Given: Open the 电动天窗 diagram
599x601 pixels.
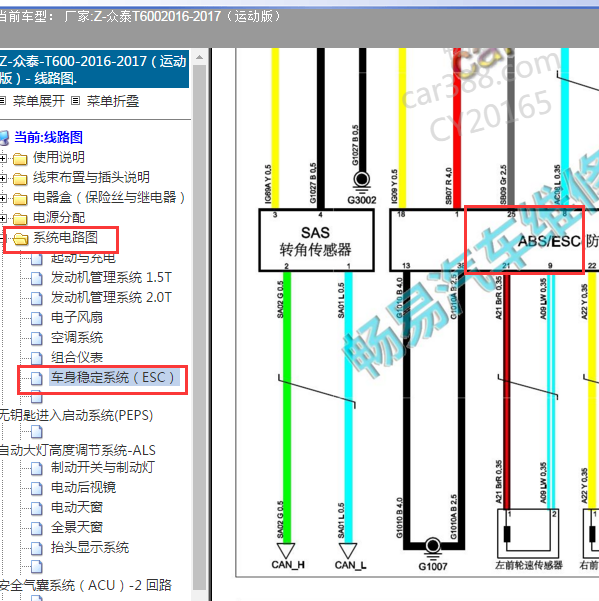Looking at the screenshot, I should point(77,507).
